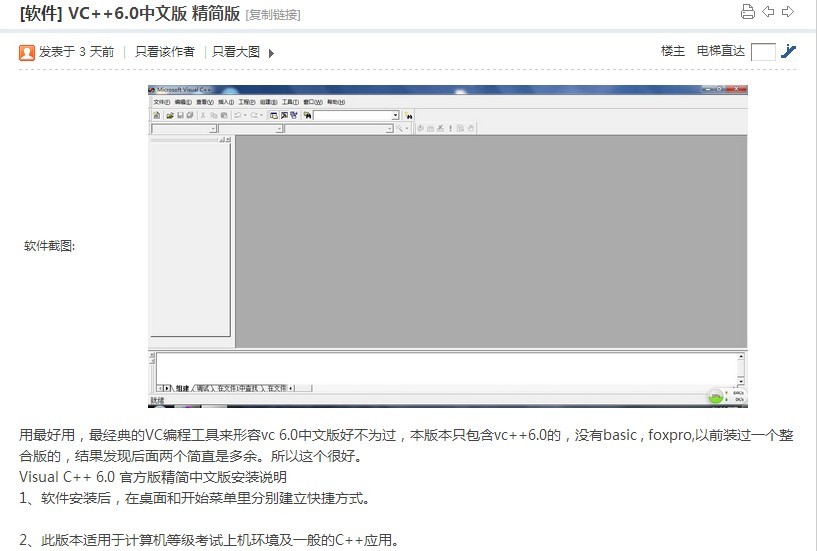Click the 楼主 floor label
The height and width of the screenshot is (551, 817).
(673, 51)
